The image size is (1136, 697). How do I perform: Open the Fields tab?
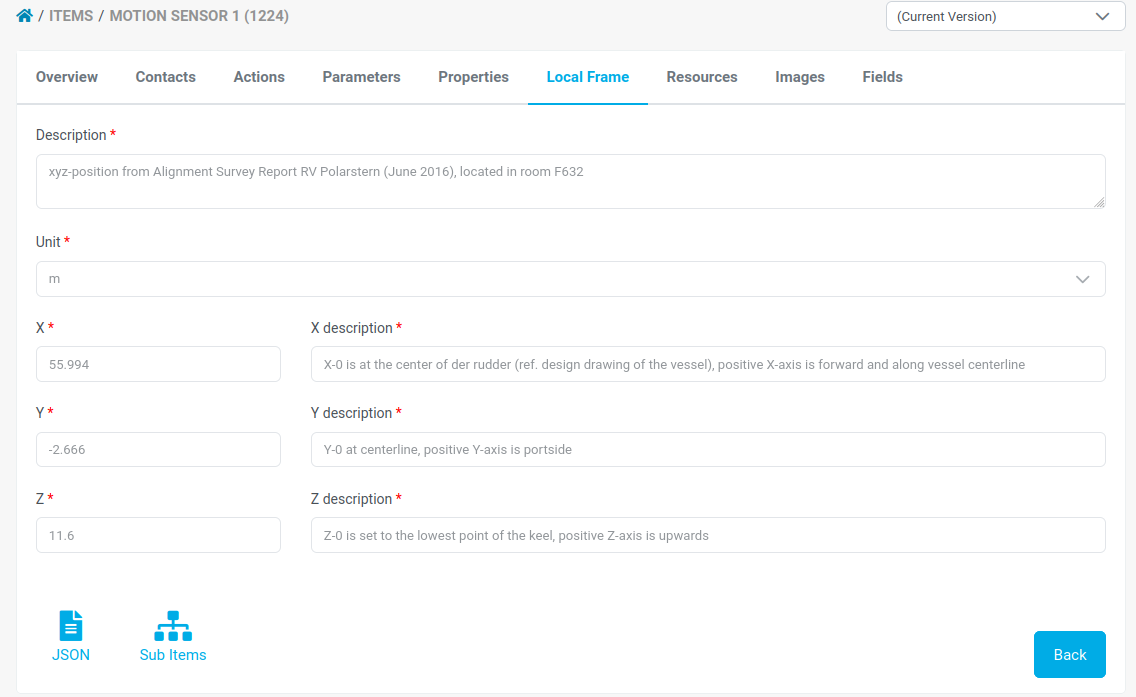pyautogui.click(x=882, y=77)
